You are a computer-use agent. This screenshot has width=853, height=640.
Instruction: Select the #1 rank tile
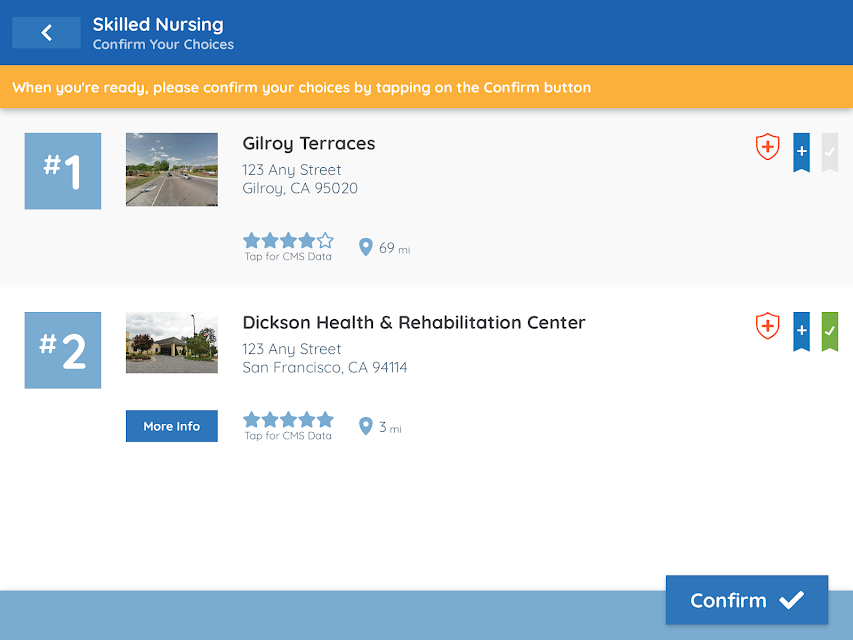pyautogui.click(x=63, y=171)
